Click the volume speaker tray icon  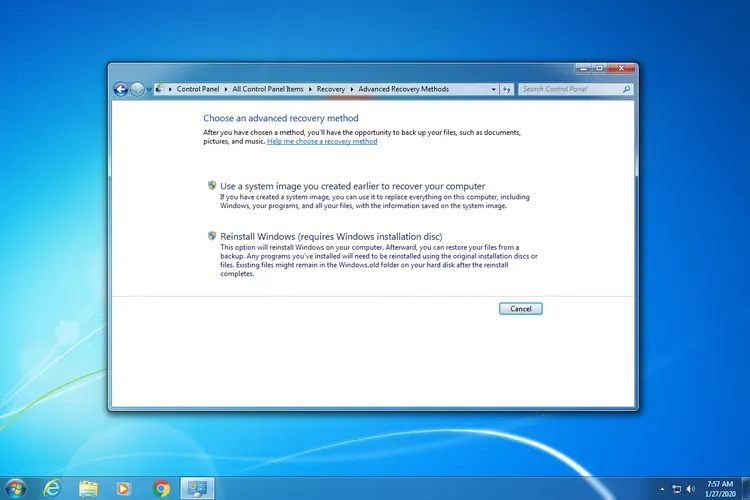coord(691,488)
